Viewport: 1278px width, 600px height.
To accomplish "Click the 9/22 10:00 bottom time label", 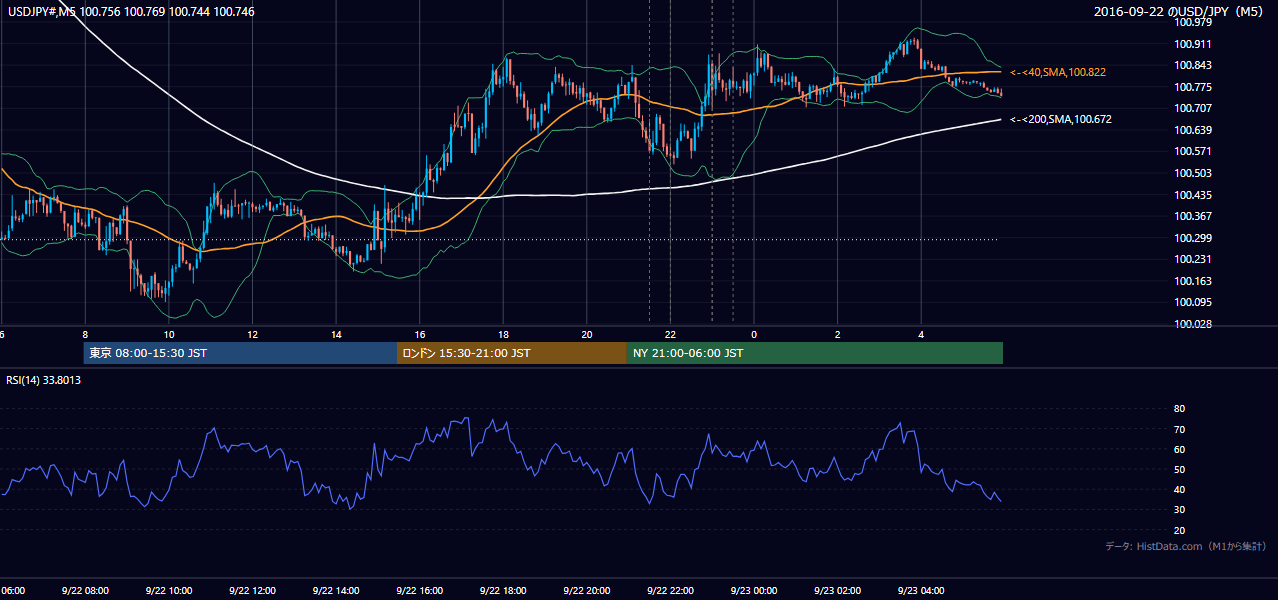I will point(168,591).
